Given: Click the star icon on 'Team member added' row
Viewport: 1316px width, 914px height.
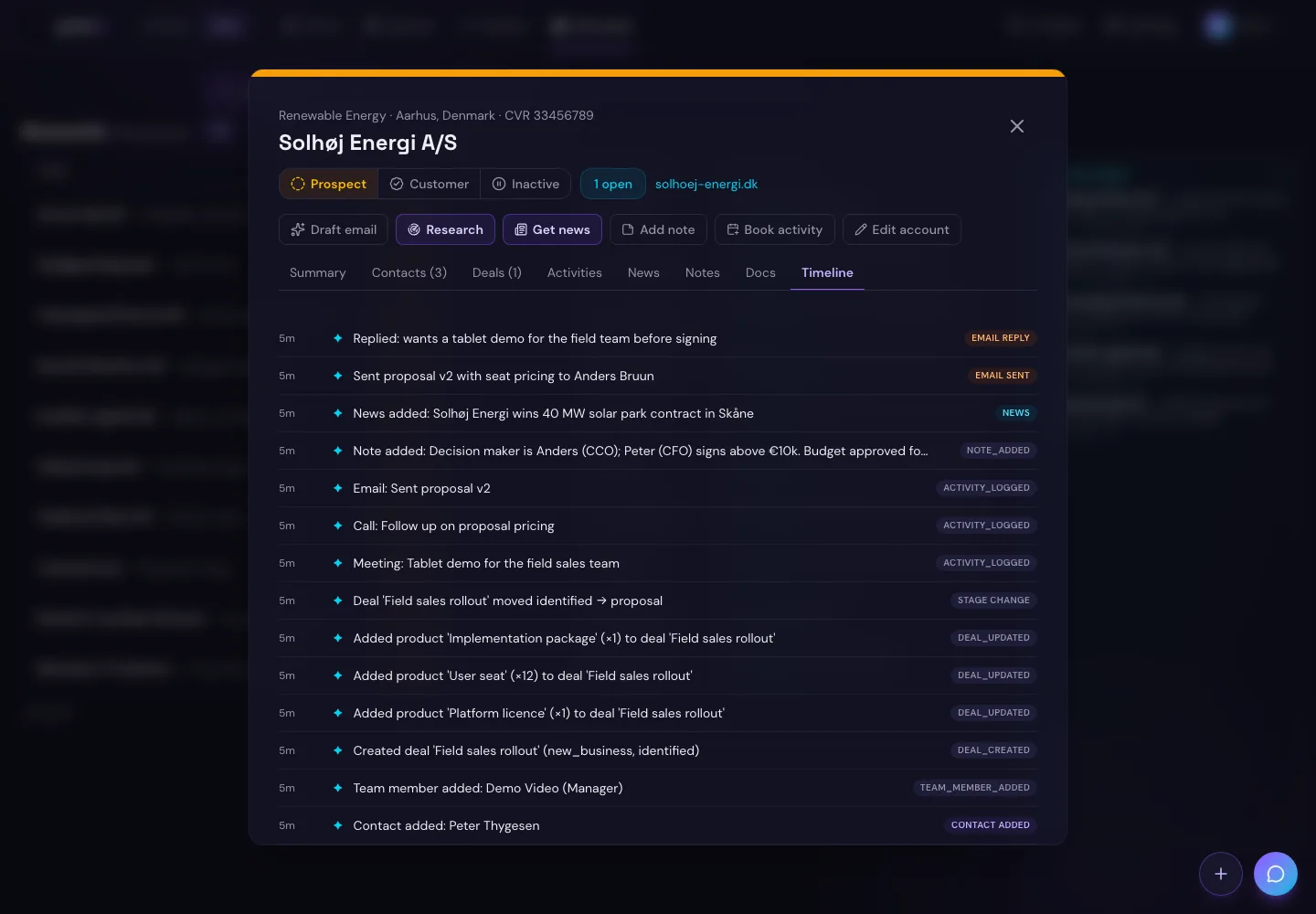Looking at the screenshot, I should [338, 788].
